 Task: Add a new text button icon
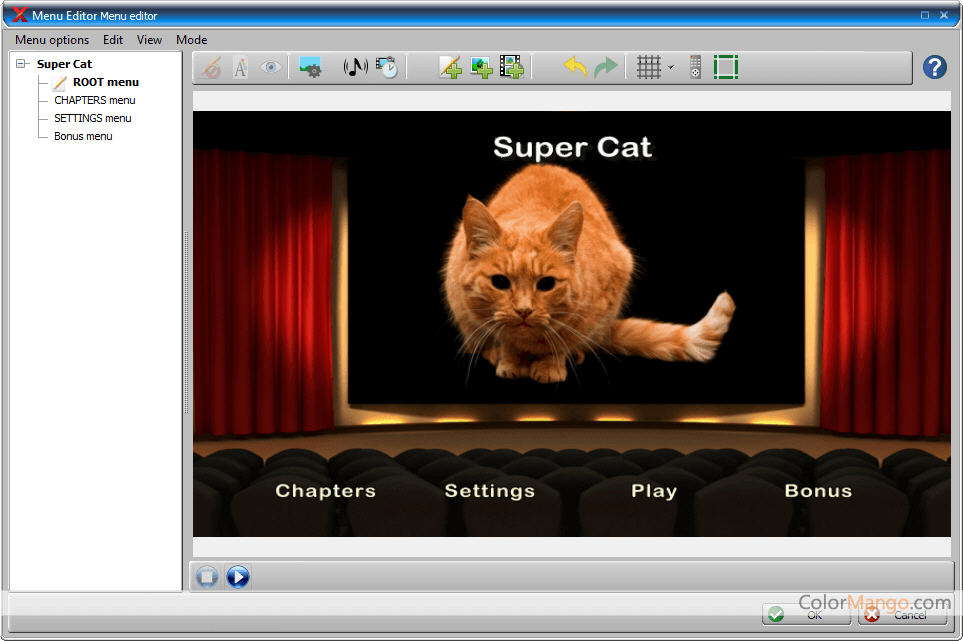tap(450, 68)
